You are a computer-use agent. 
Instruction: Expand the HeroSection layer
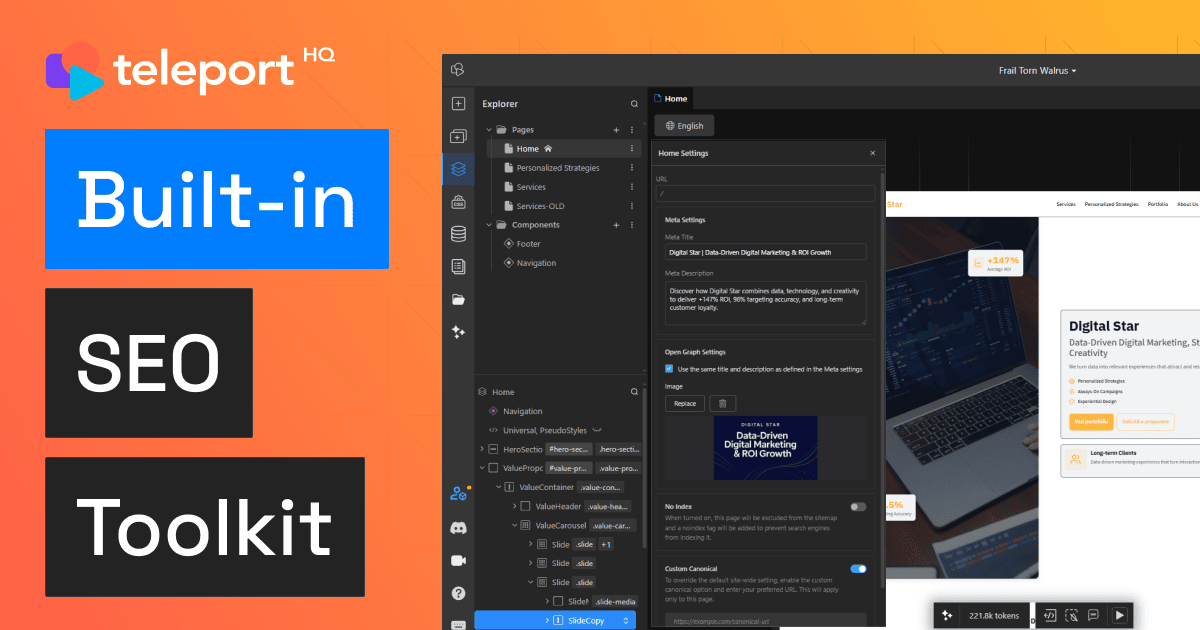tap(482, 449)
